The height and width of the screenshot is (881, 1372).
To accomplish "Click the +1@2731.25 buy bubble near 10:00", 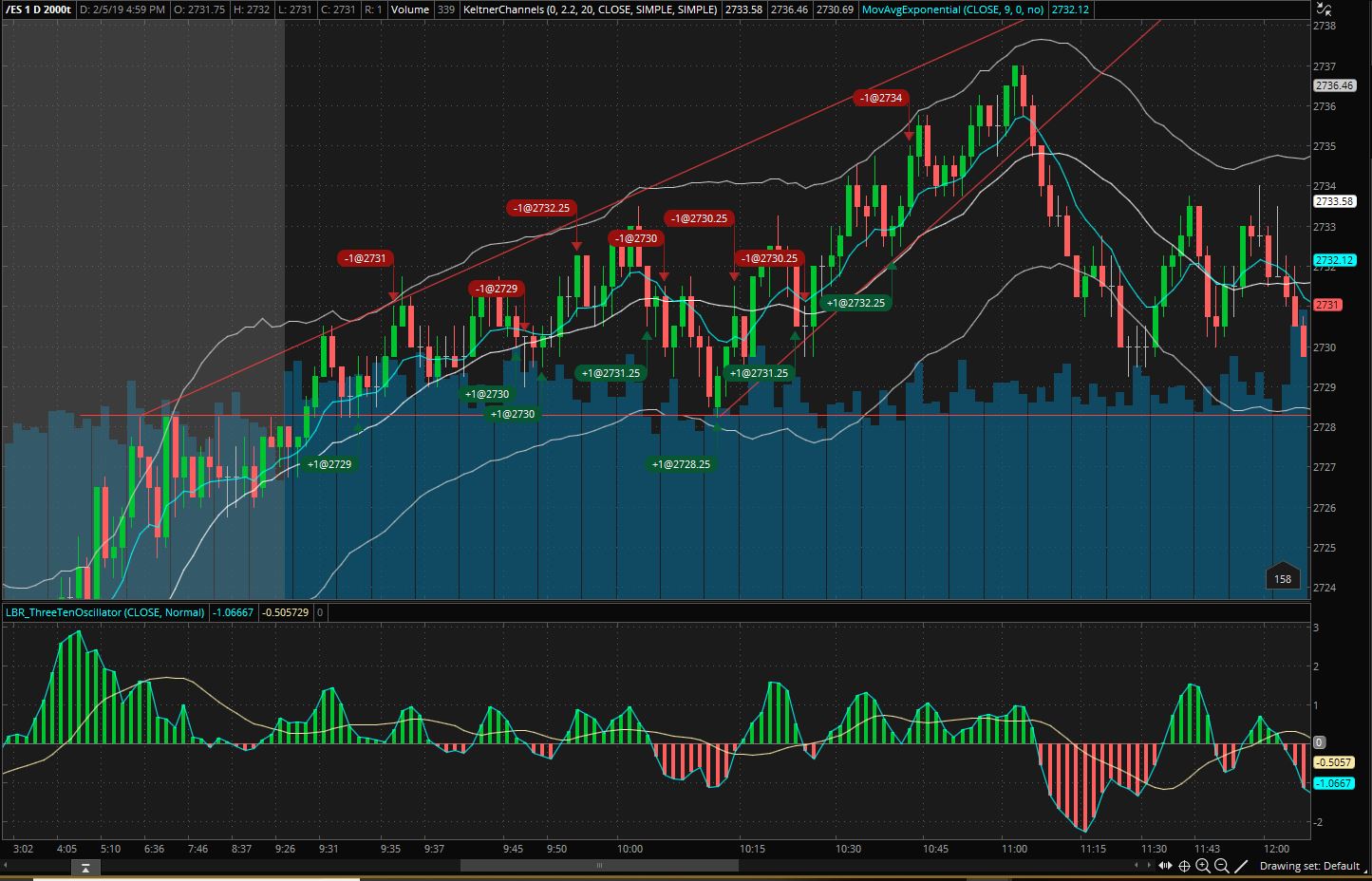I will [611, 373].
